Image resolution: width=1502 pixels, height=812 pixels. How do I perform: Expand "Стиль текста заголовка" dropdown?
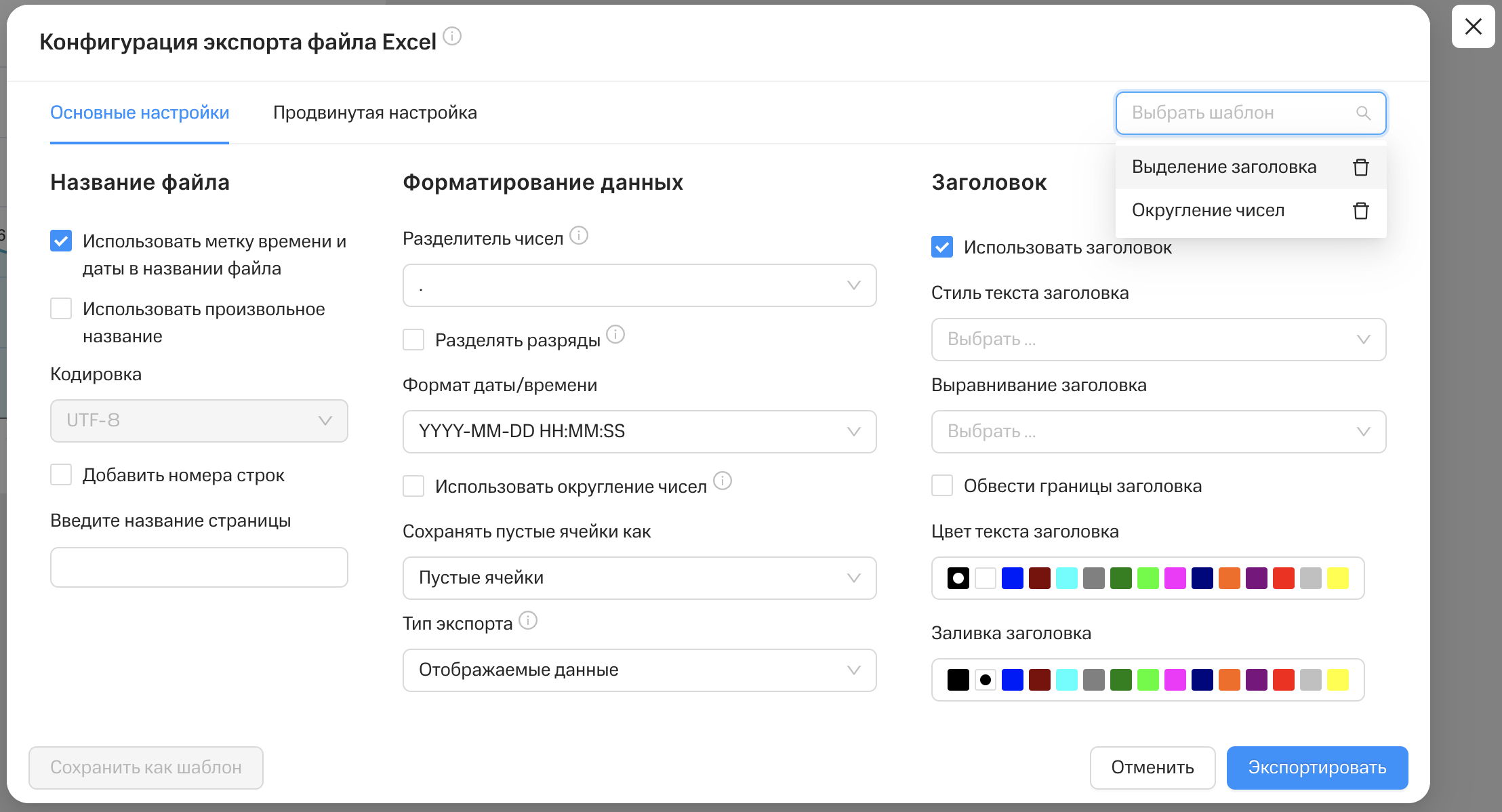pyautogui.click(x=1158, y=340)
